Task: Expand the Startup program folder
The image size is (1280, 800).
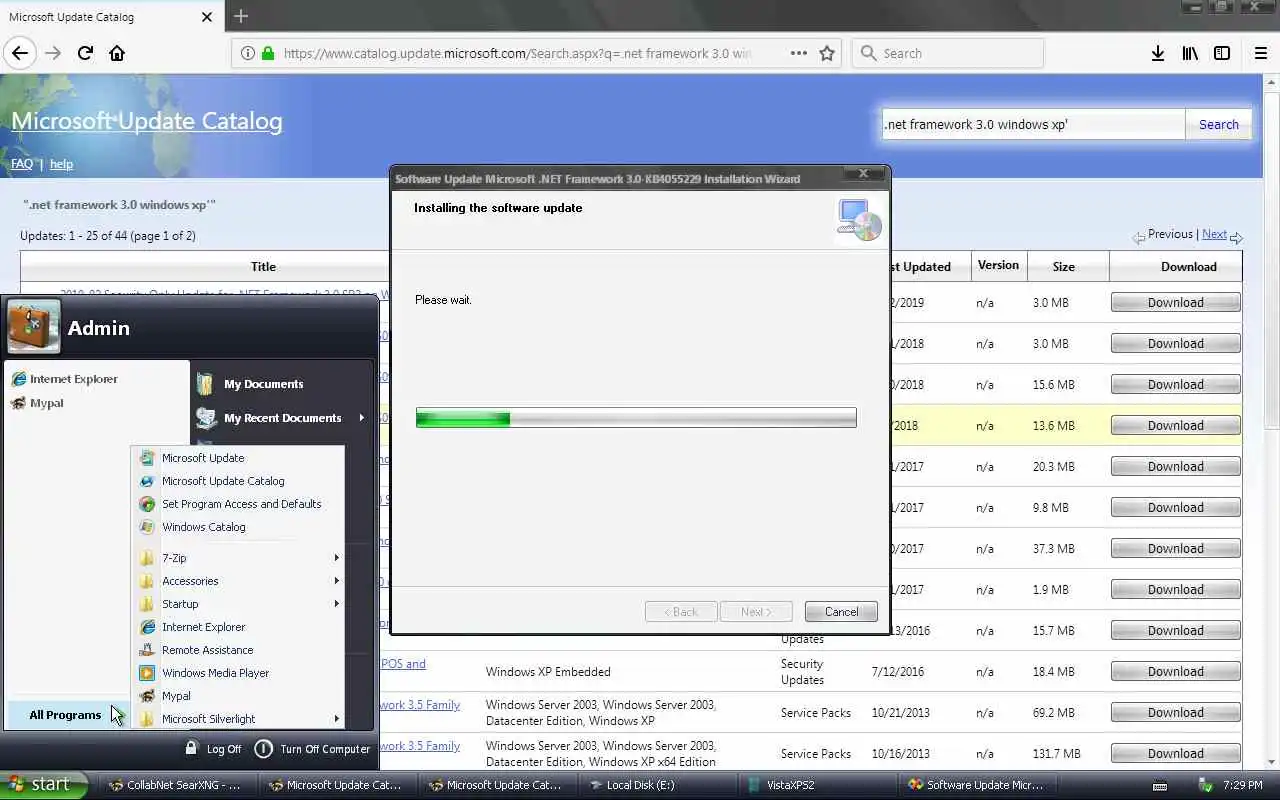Action: 238,604
